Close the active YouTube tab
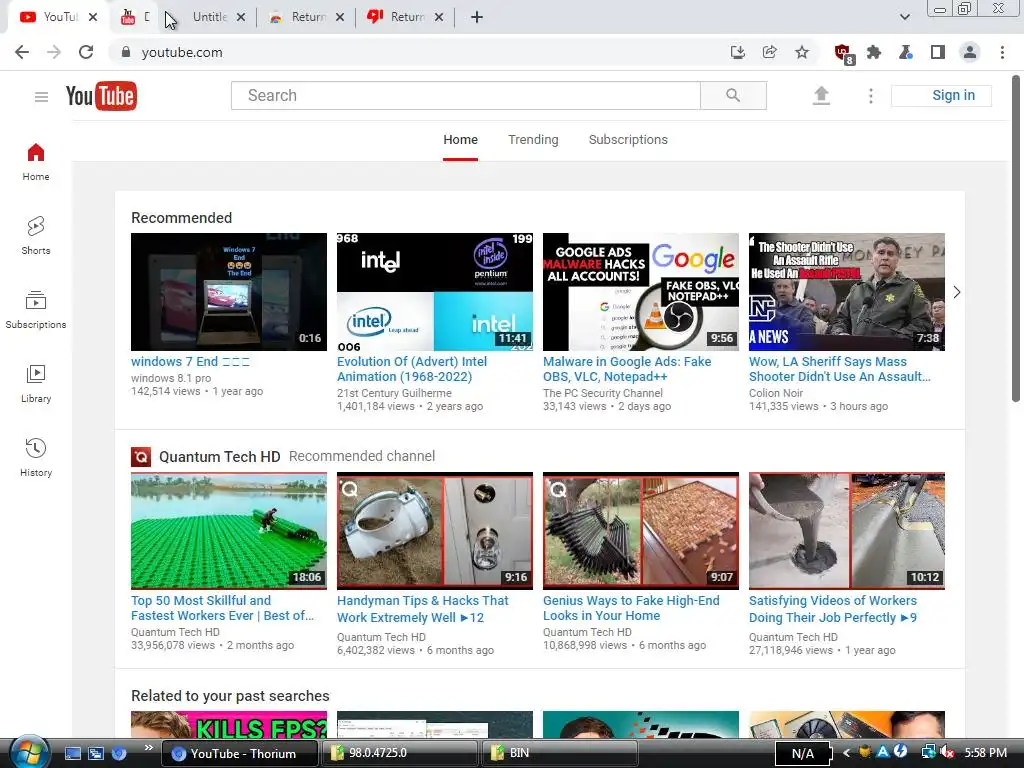This screenshot has height=768, width=1024. pos(93,17)
